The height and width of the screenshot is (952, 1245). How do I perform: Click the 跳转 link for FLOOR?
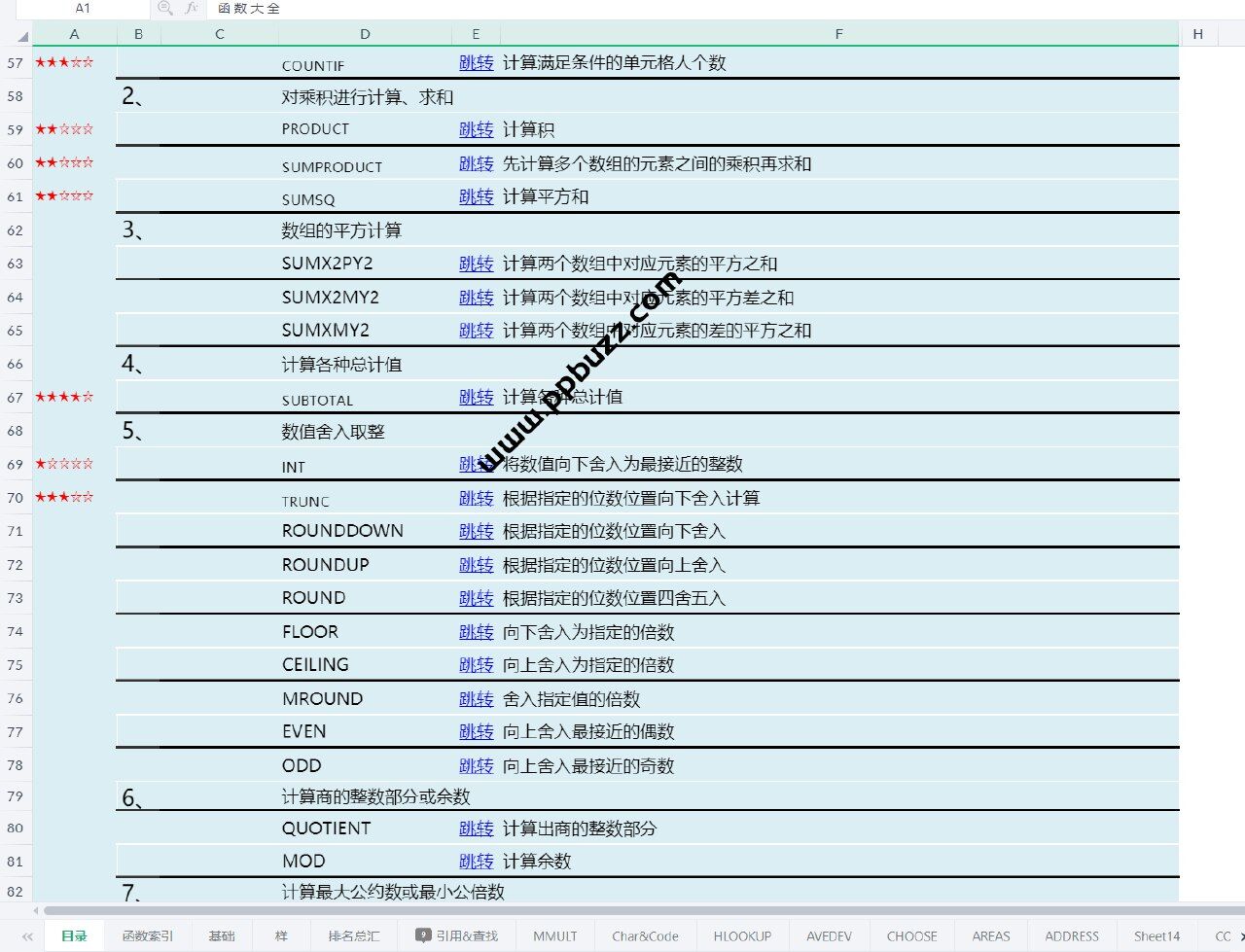click(x=477, y=632)
